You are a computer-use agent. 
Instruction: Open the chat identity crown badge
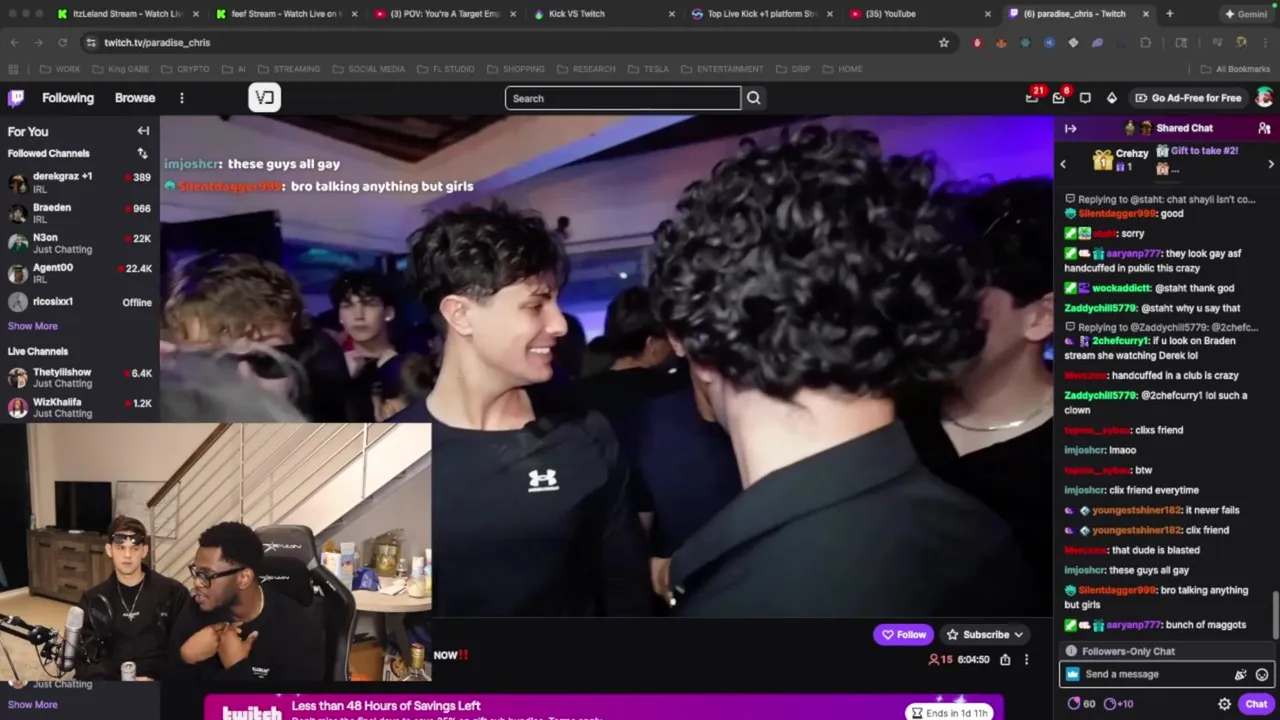click(1072, 674)
